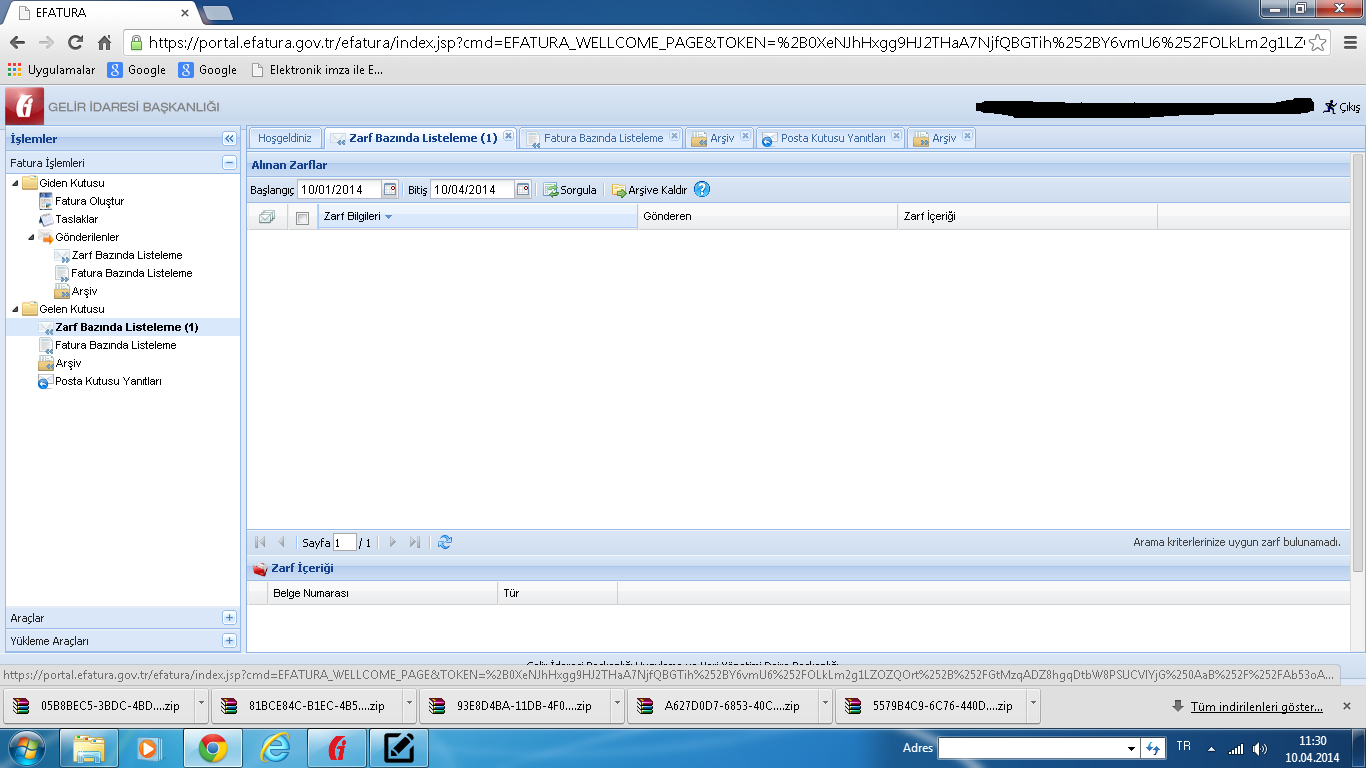Click Tüm indirilenleri göster link
The height and width of the screenshot is (768, 1366).
[1255, 706]
